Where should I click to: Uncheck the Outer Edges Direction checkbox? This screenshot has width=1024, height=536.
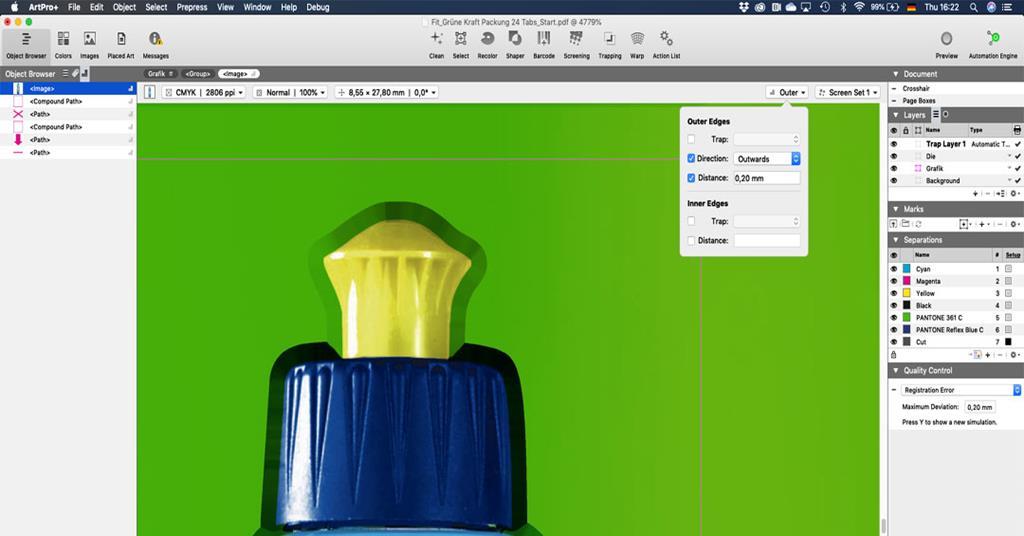[x=691, y=159]
